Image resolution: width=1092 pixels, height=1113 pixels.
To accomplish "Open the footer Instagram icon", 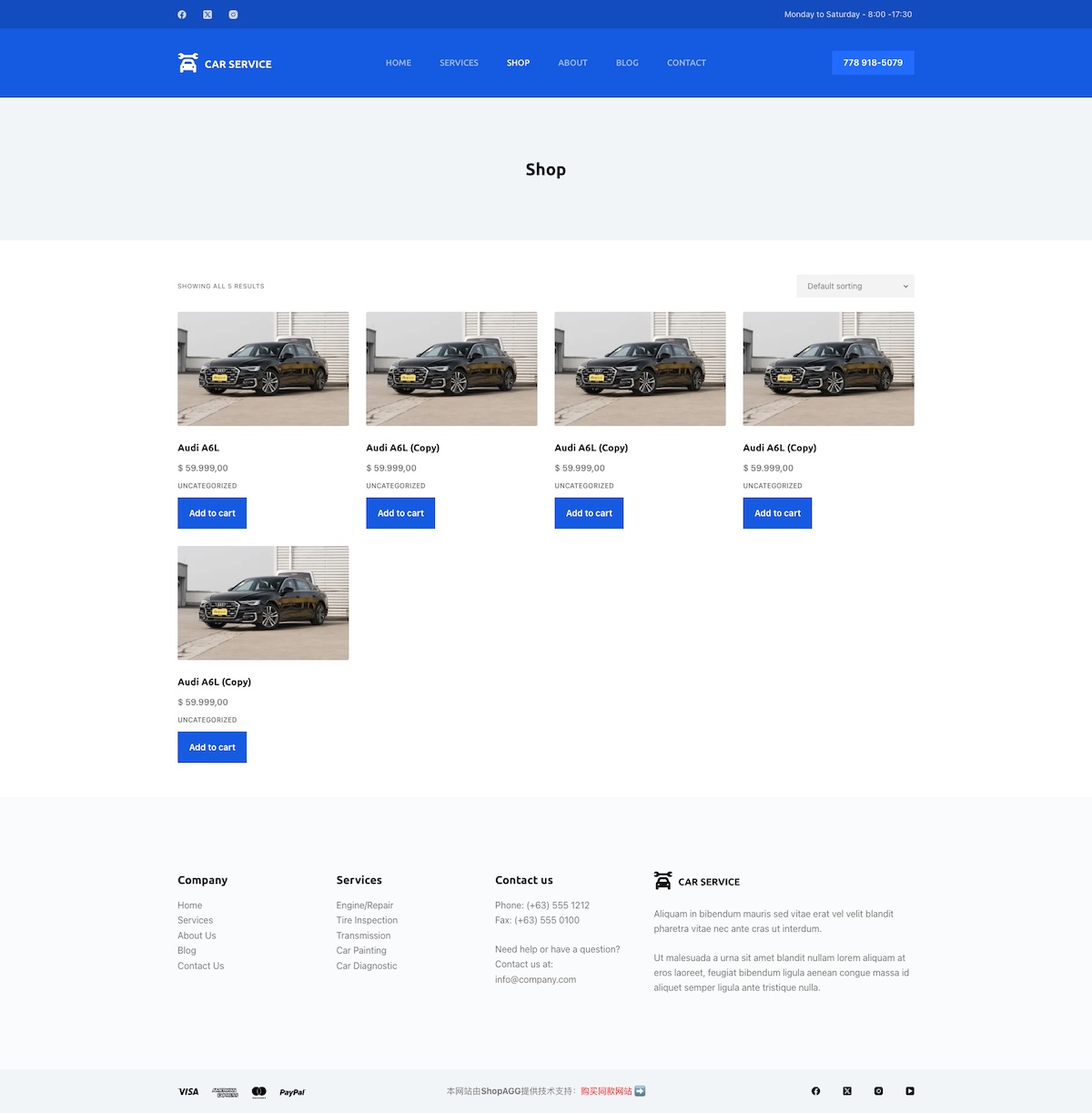I will (878, 1091).
